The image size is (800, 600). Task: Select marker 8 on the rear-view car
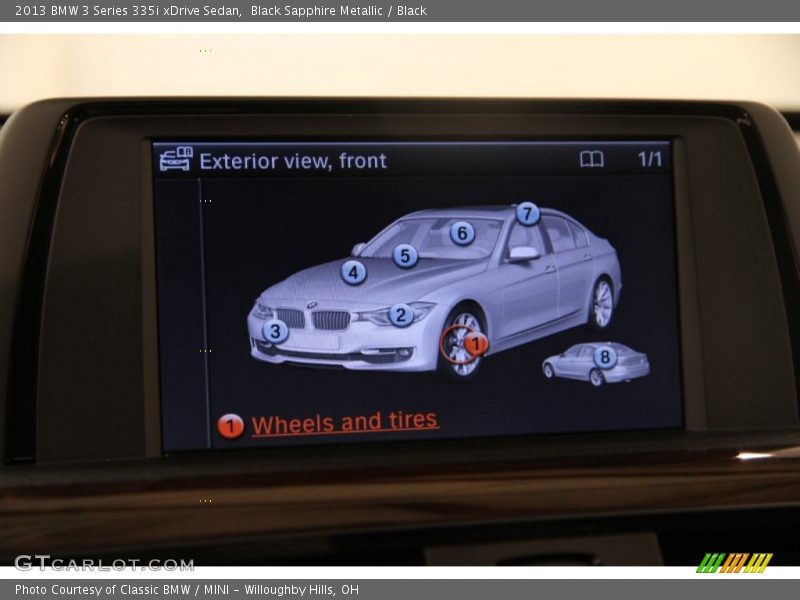(605, 357)
